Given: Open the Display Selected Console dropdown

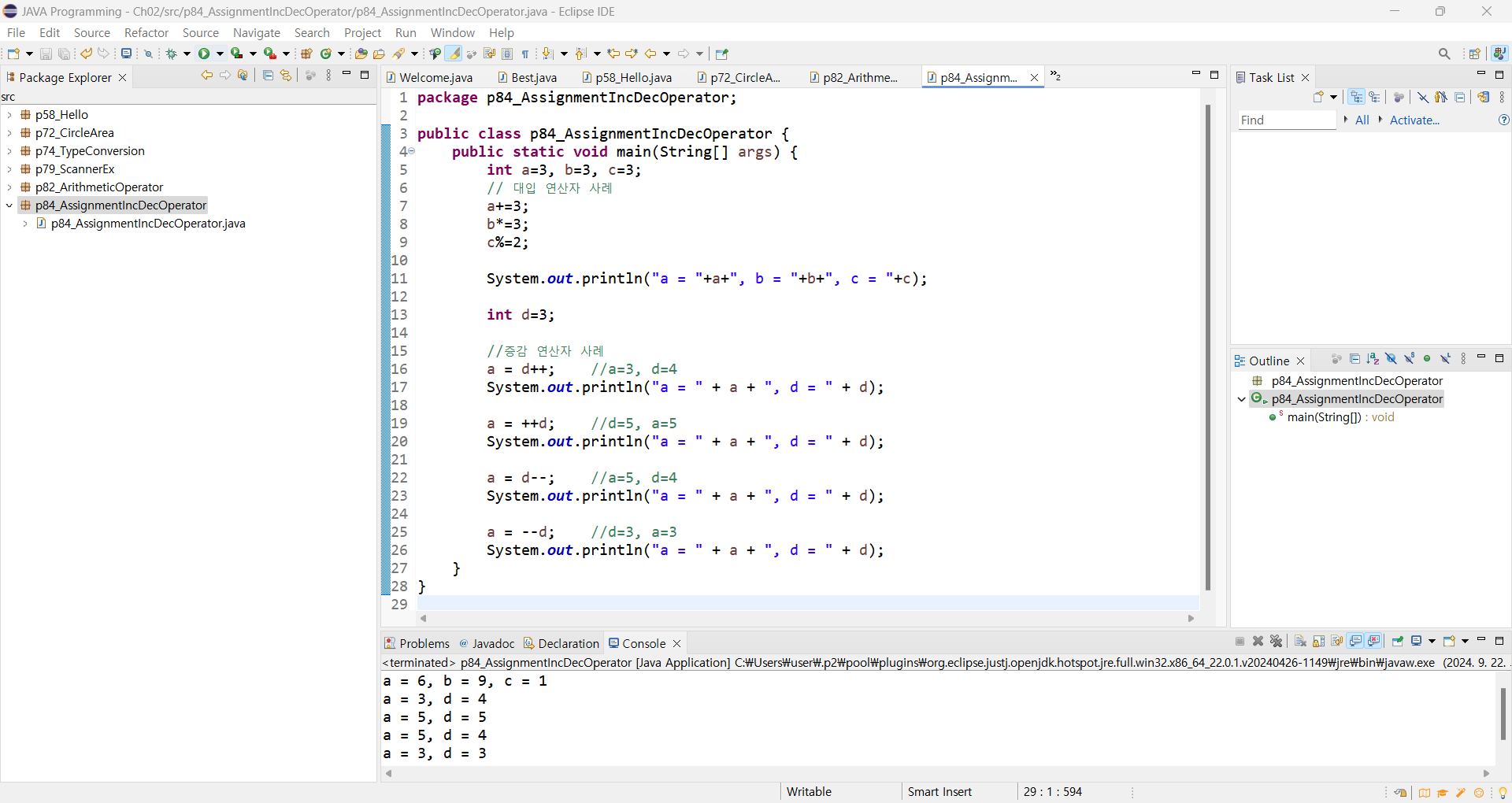Looking at the screenshot, I should click(1432, 642).
